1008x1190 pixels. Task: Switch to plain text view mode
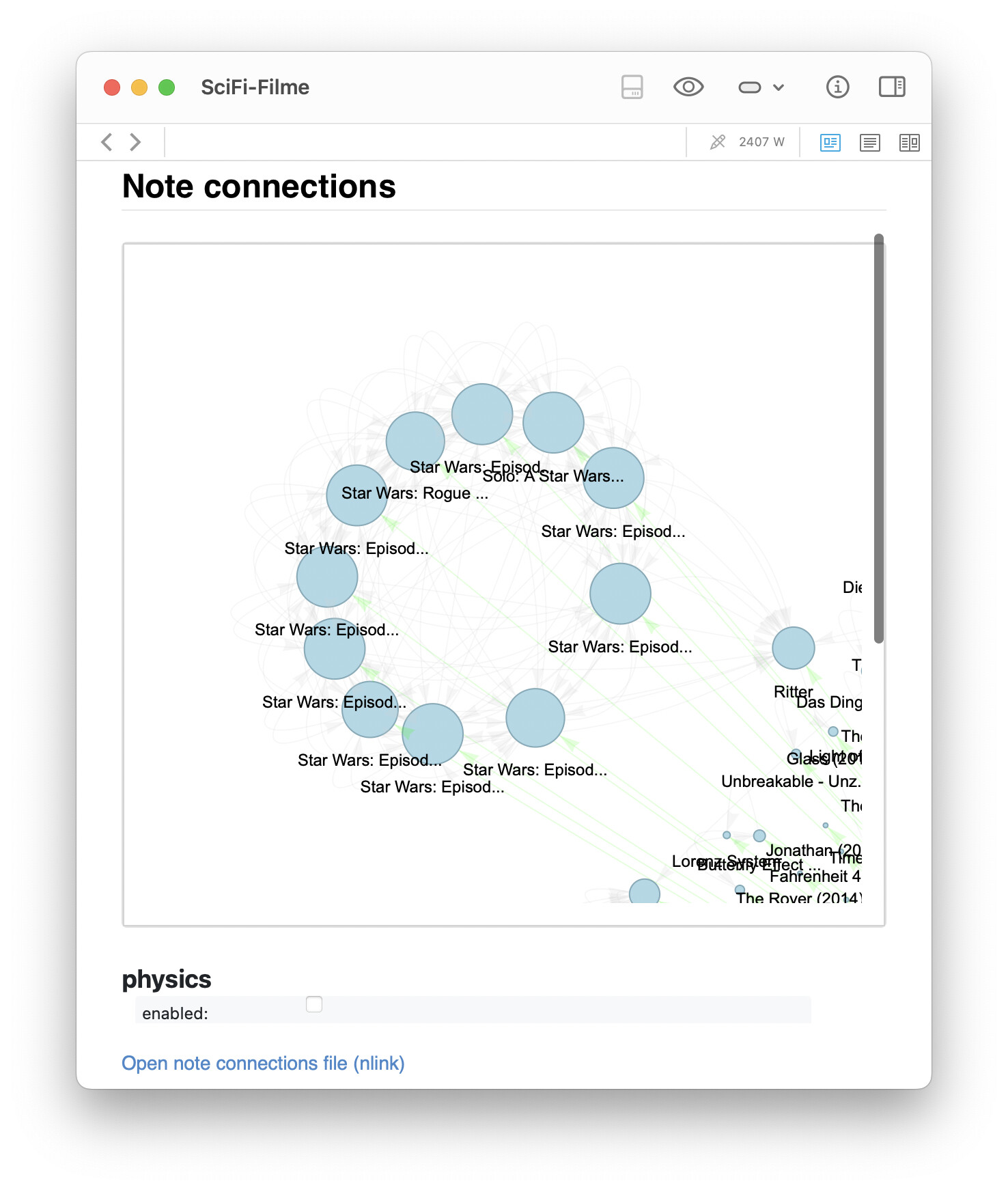pos(870,142)
